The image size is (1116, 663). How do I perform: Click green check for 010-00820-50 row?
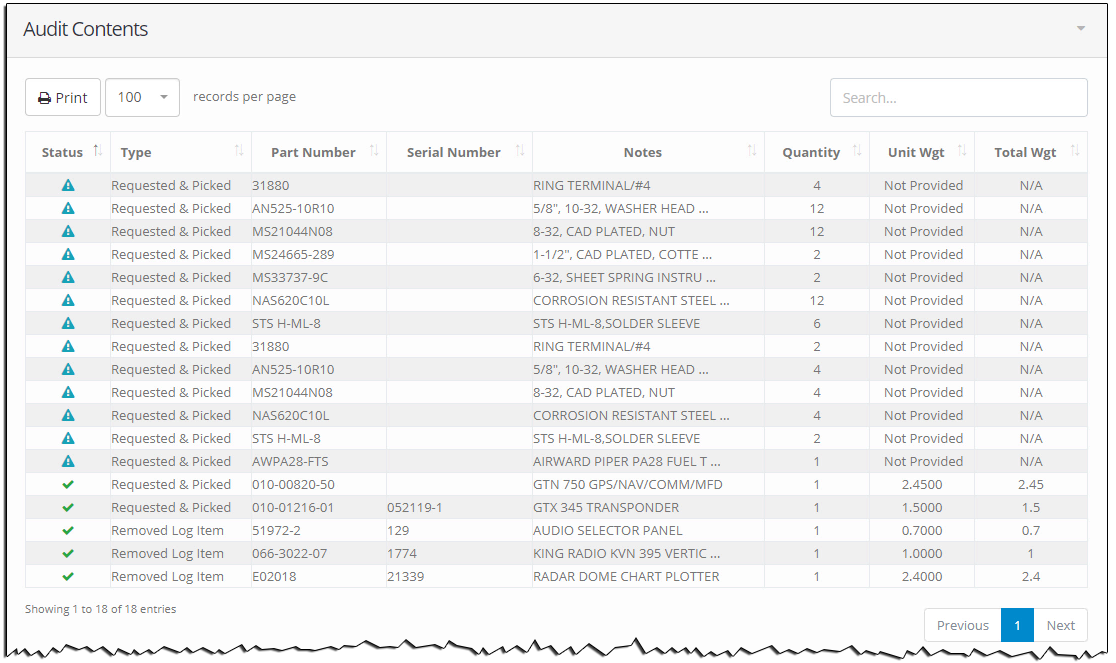[68, 484]
